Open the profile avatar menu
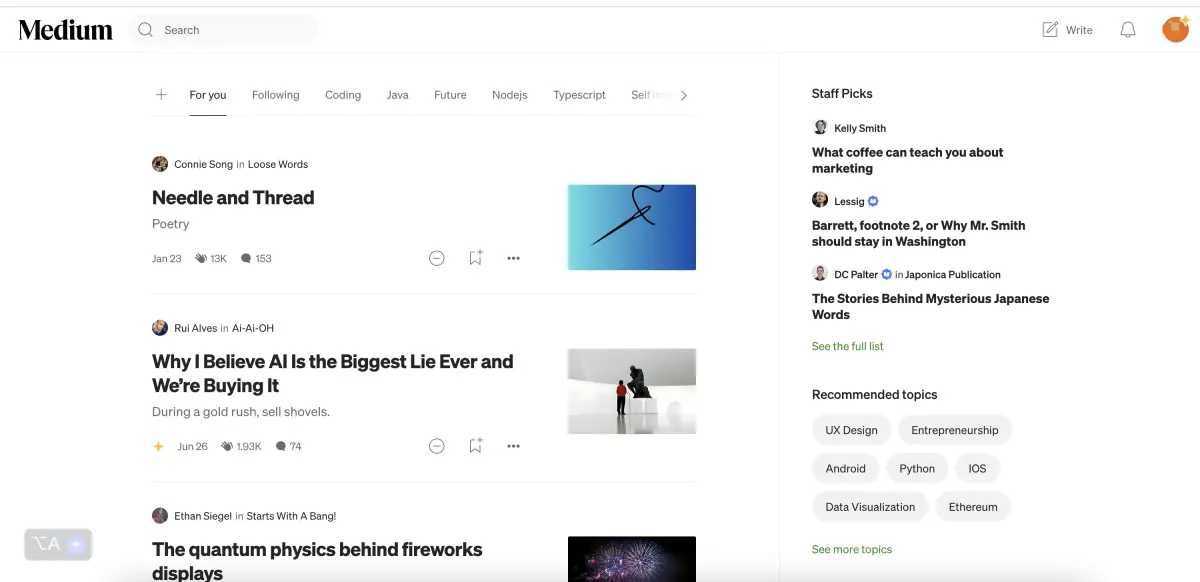The height and width of the screenshot is (582, 1200). (x=1175, y=29)
